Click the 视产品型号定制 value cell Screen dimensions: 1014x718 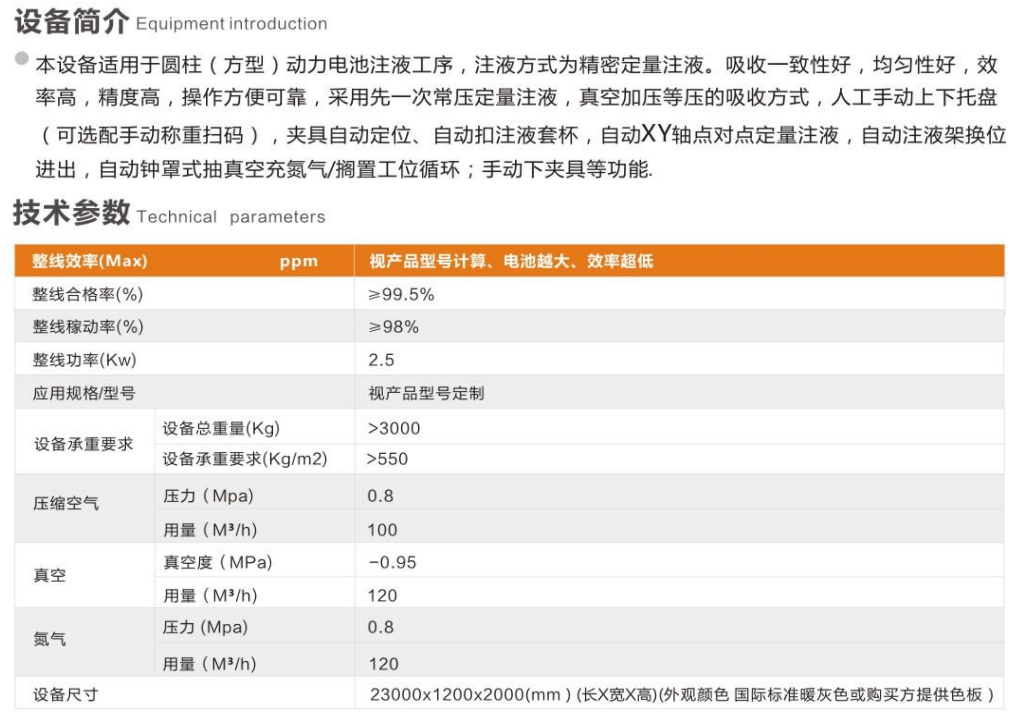tap(426, 393)
